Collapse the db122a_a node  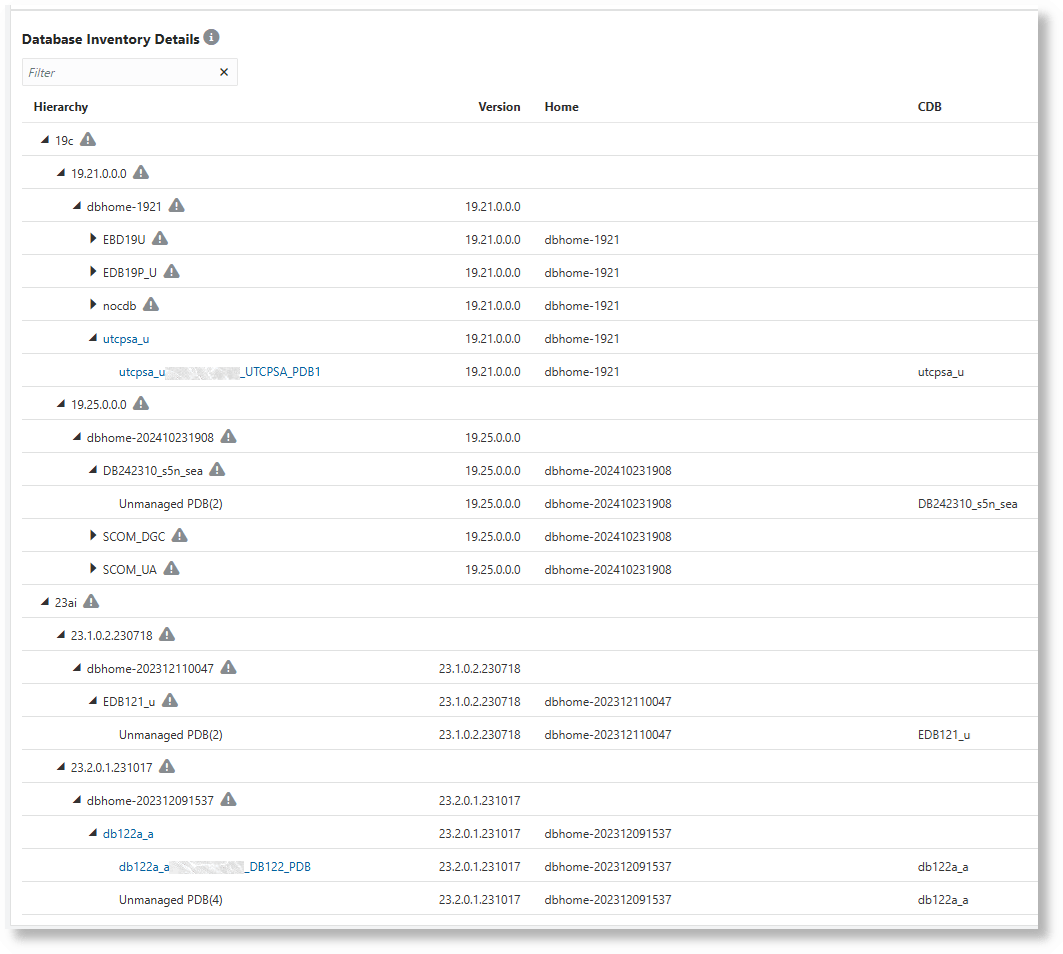click(x=93, y=833)
